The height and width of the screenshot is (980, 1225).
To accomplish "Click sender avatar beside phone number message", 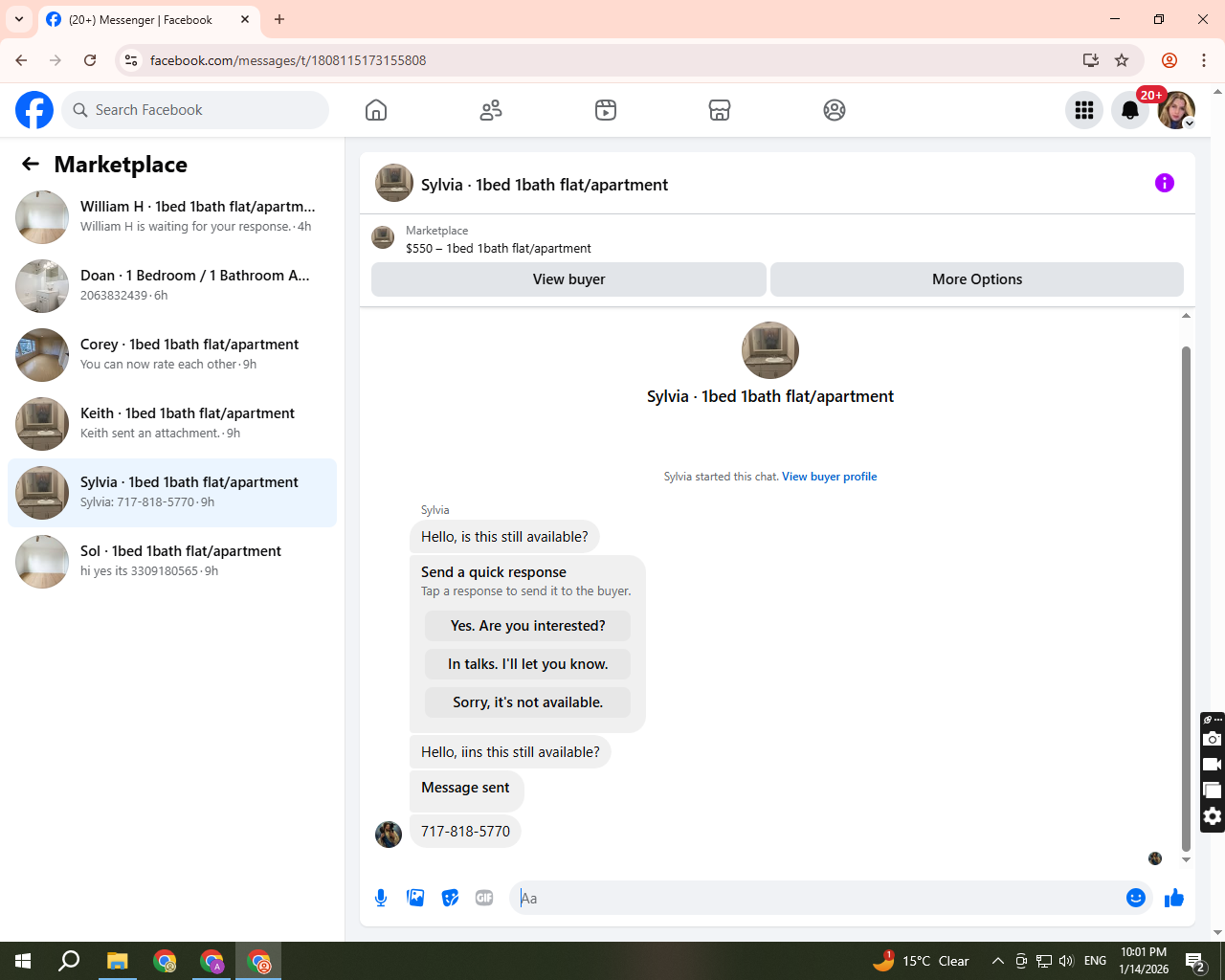I will point(389,835).
